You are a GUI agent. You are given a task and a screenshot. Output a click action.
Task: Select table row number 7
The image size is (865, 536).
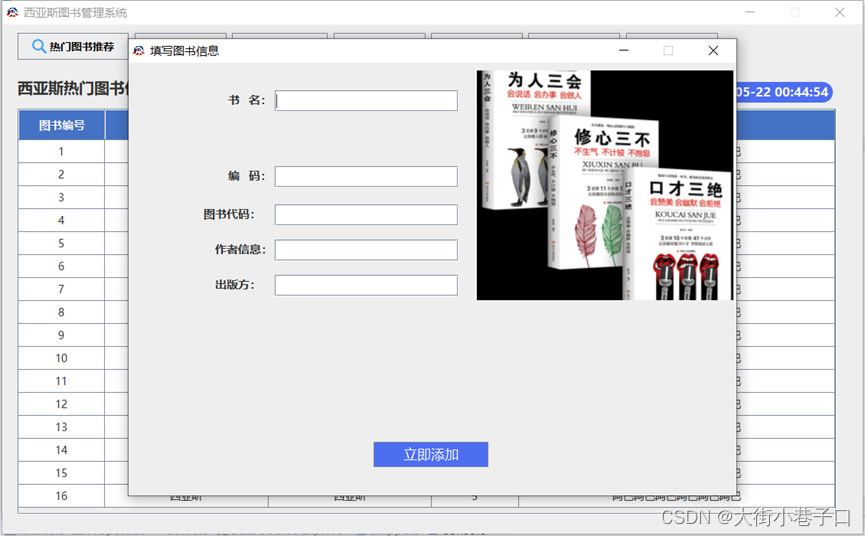pos(61,289)
